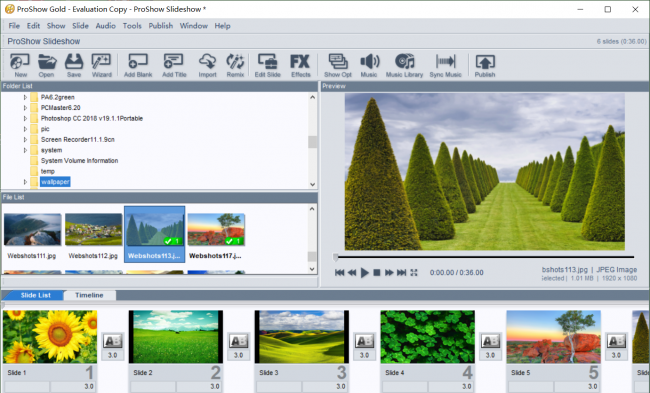Save the slideshow with Save icon
650x393 pixels.
[74, 66]
